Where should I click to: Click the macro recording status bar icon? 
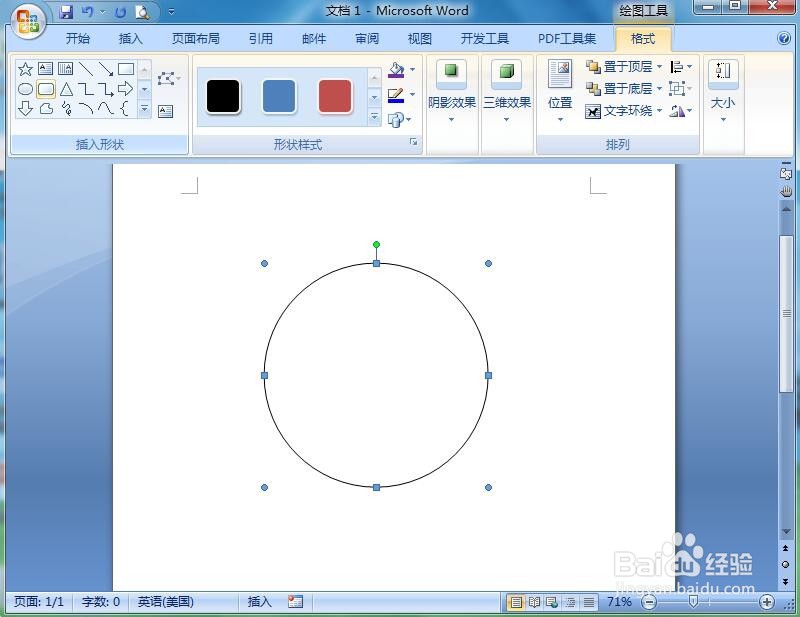[295, 602]
